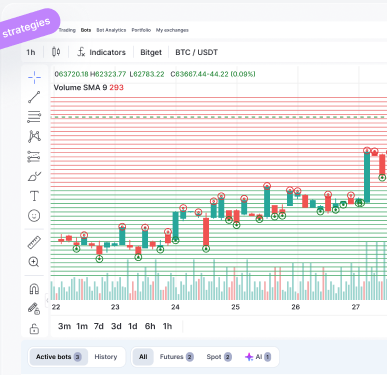The image size is (387, 375).
Task: Filter bots by AI
Action: 258,357
